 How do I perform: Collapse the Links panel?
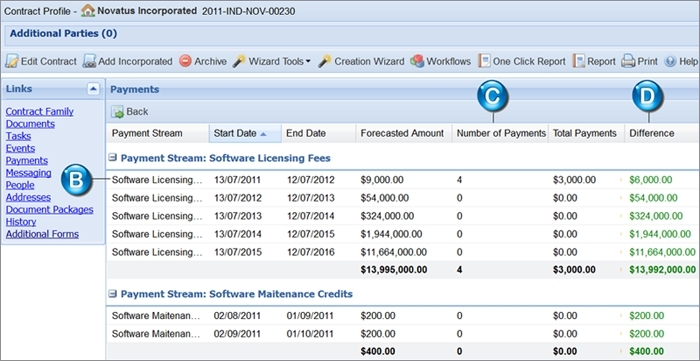coord(93,89)
